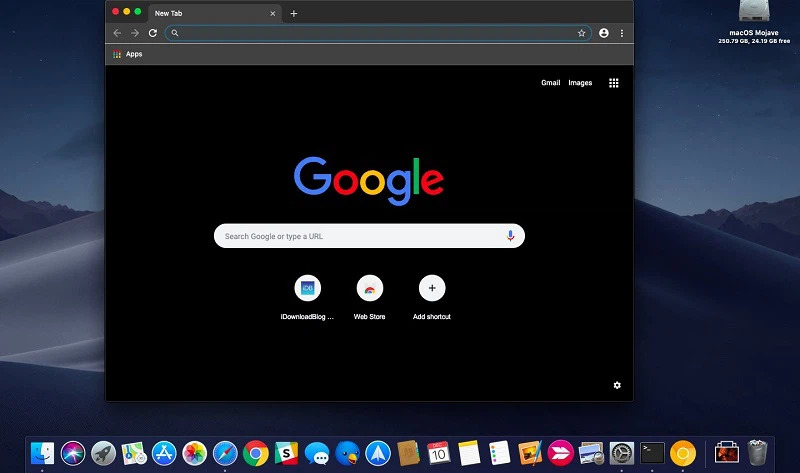Screen dimensions: 800x473
Task: Open the folder stack next to Trash
Action: click(x=727, y=453)
